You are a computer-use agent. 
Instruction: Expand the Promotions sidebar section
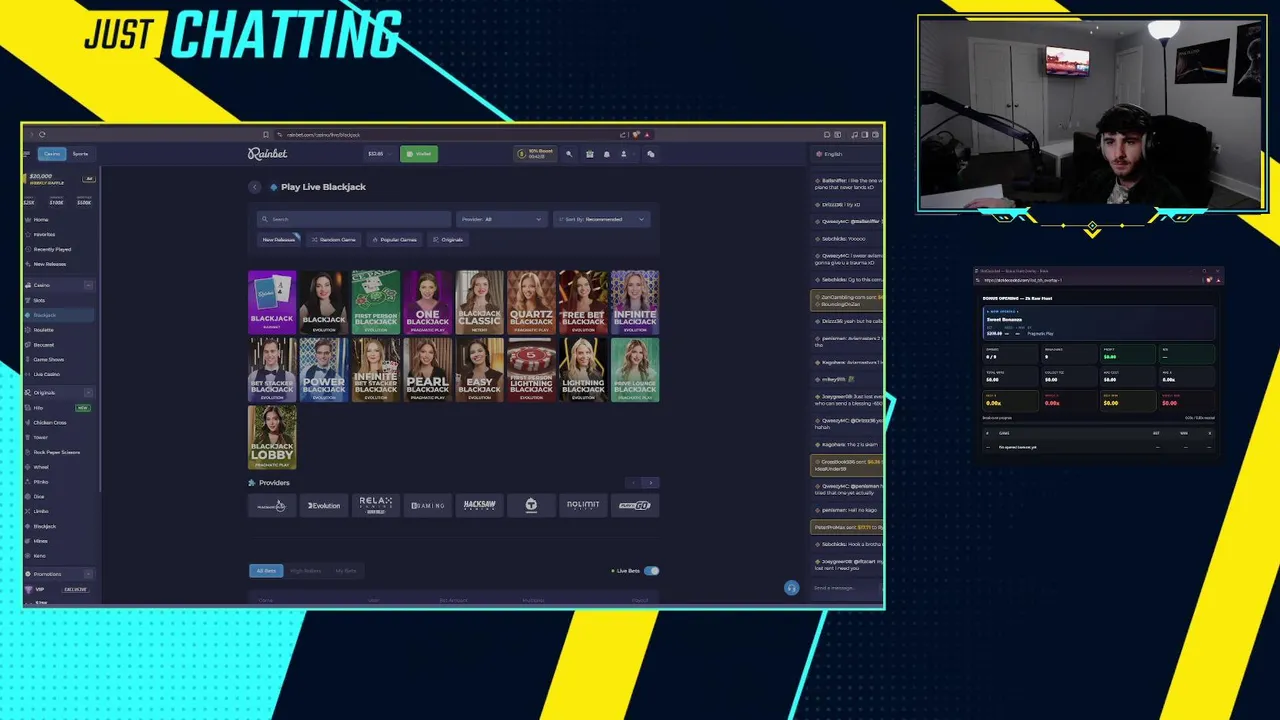coord(88,574)
